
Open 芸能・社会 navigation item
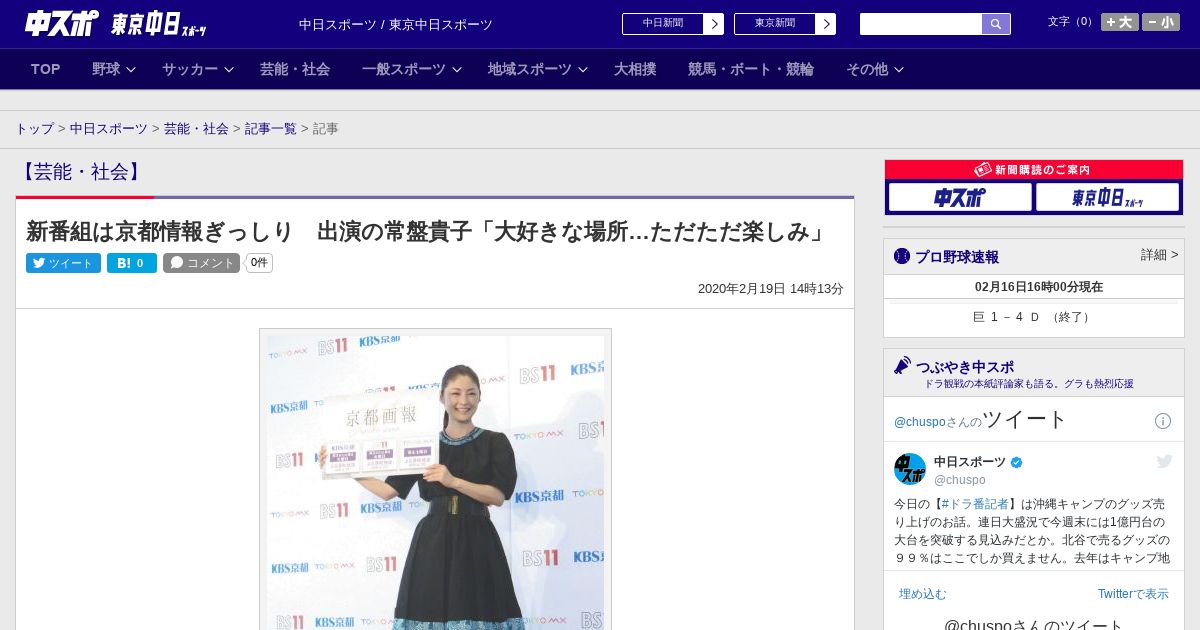[x=295, y=69]
